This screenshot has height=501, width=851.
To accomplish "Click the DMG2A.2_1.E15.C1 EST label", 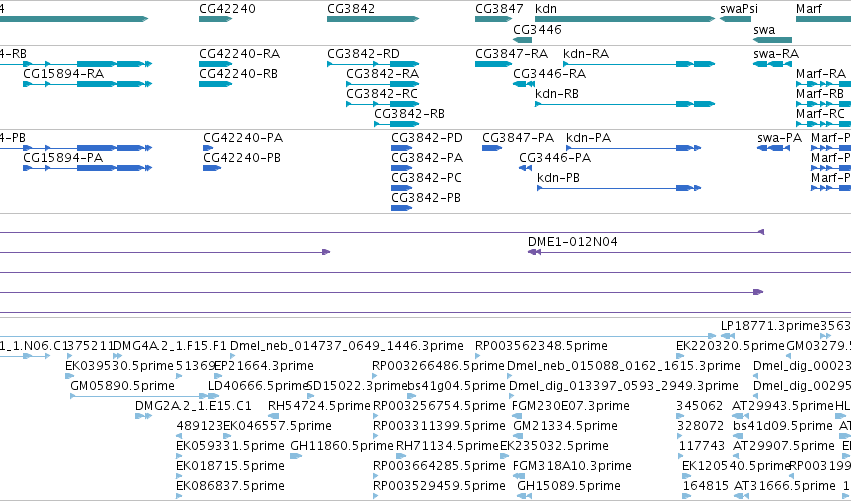I will (193, 405).
